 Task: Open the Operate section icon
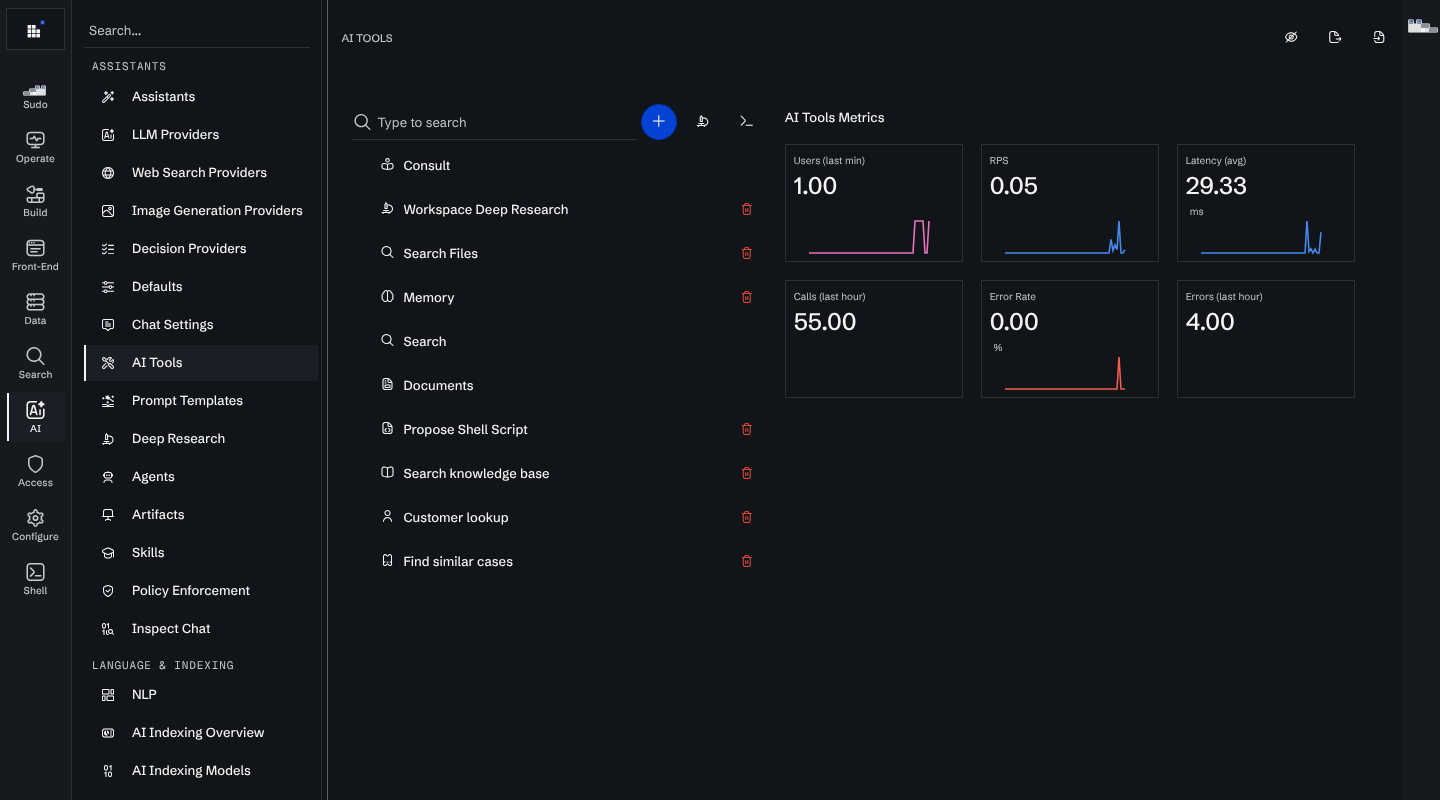(x=35, y=148)
